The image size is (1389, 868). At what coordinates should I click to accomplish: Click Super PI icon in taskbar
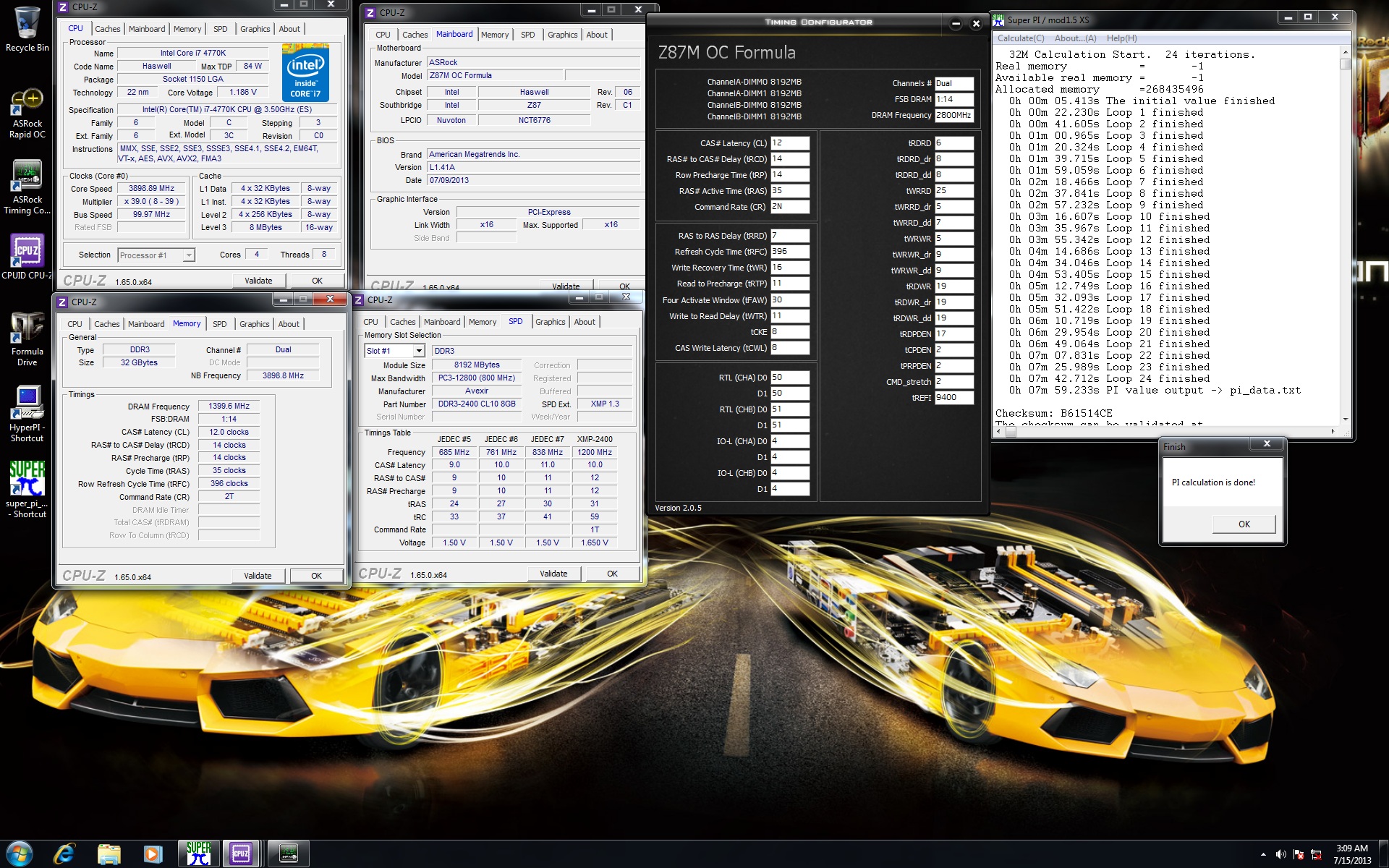pos(198,854)
